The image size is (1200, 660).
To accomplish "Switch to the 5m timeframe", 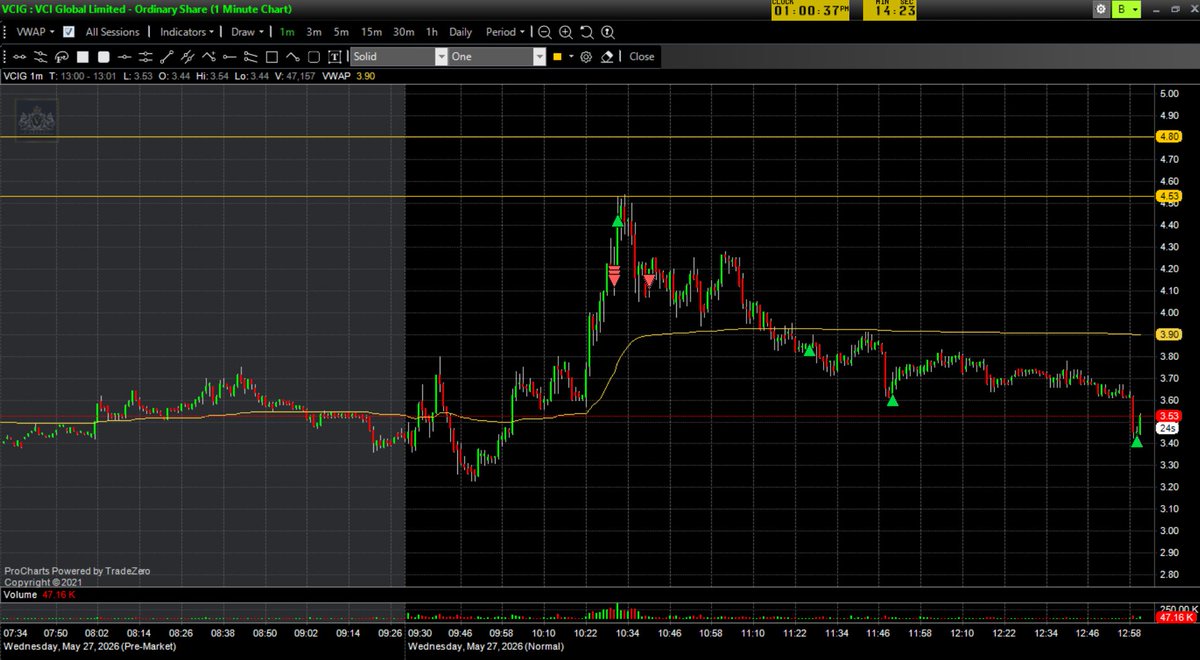I will tap(341, 31).
